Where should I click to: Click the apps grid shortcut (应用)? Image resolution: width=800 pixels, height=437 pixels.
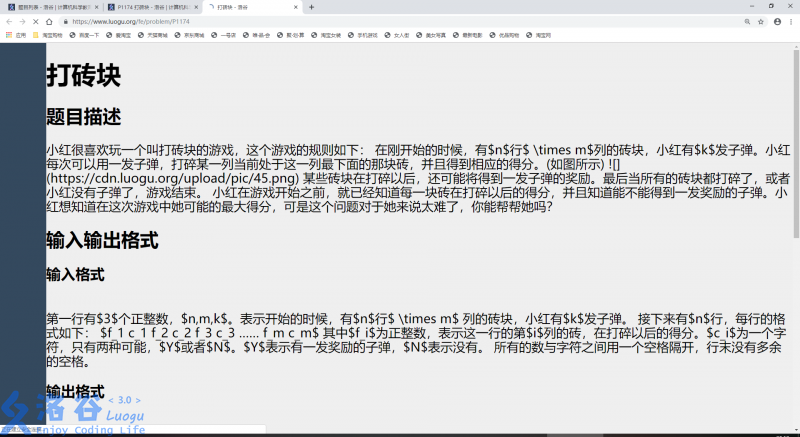pos(15,34)
